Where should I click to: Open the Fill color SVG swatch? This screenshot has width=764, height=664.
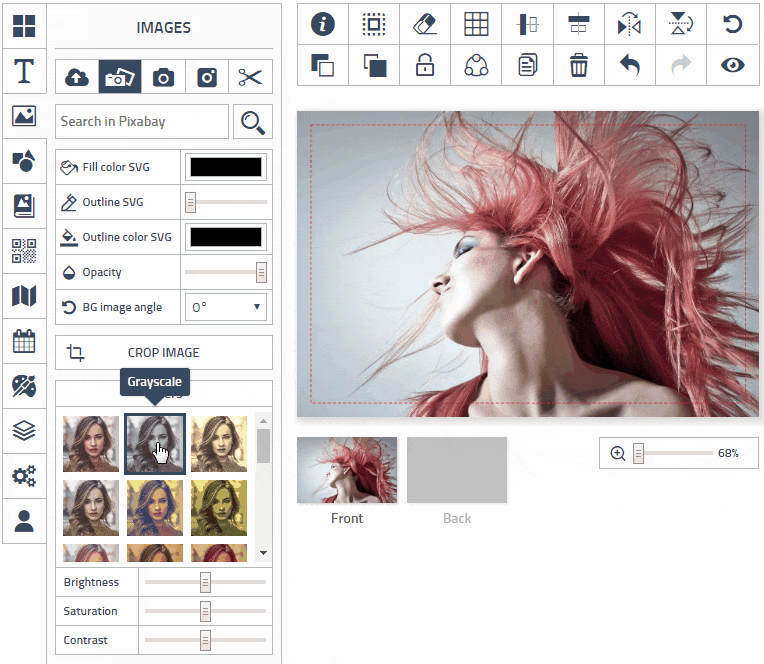tap(226, 167)
